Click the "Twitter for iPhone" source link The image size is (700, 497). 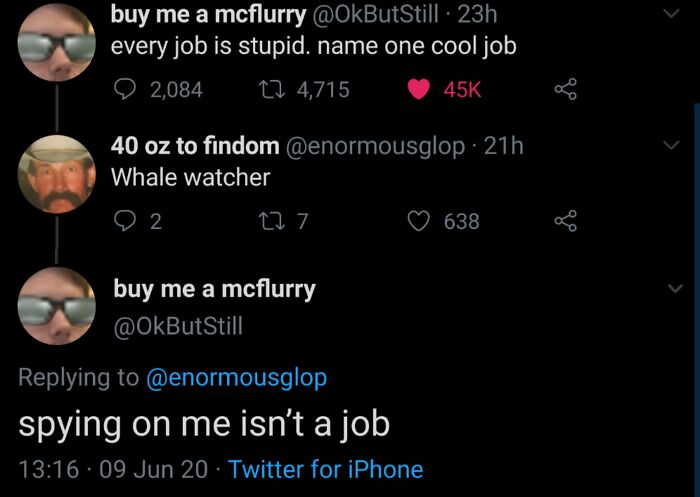point(325,469)
